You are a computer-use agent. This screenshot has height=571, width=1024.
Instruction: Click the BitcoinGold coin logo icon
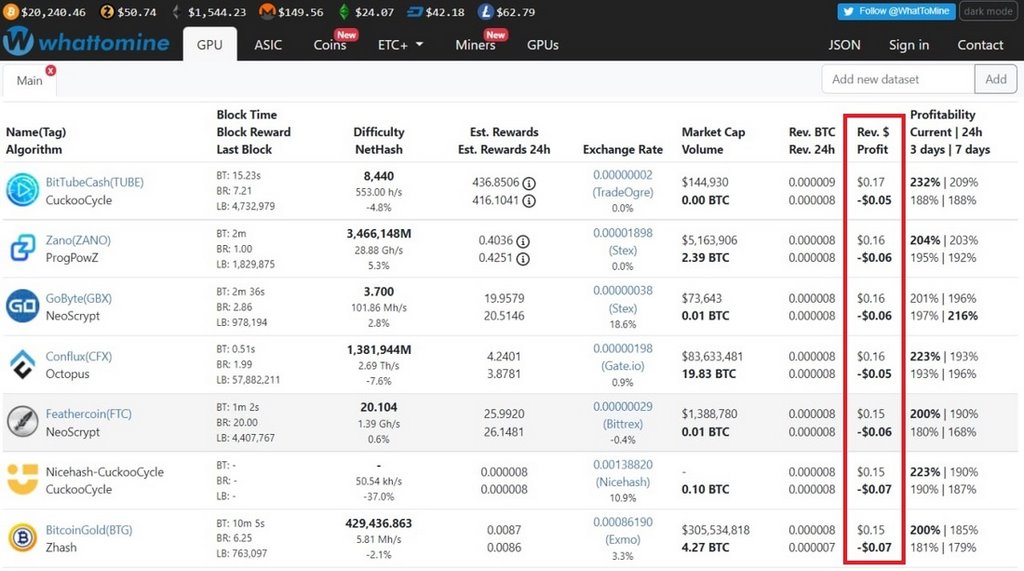pyautogui.click(x=22, y=538)
